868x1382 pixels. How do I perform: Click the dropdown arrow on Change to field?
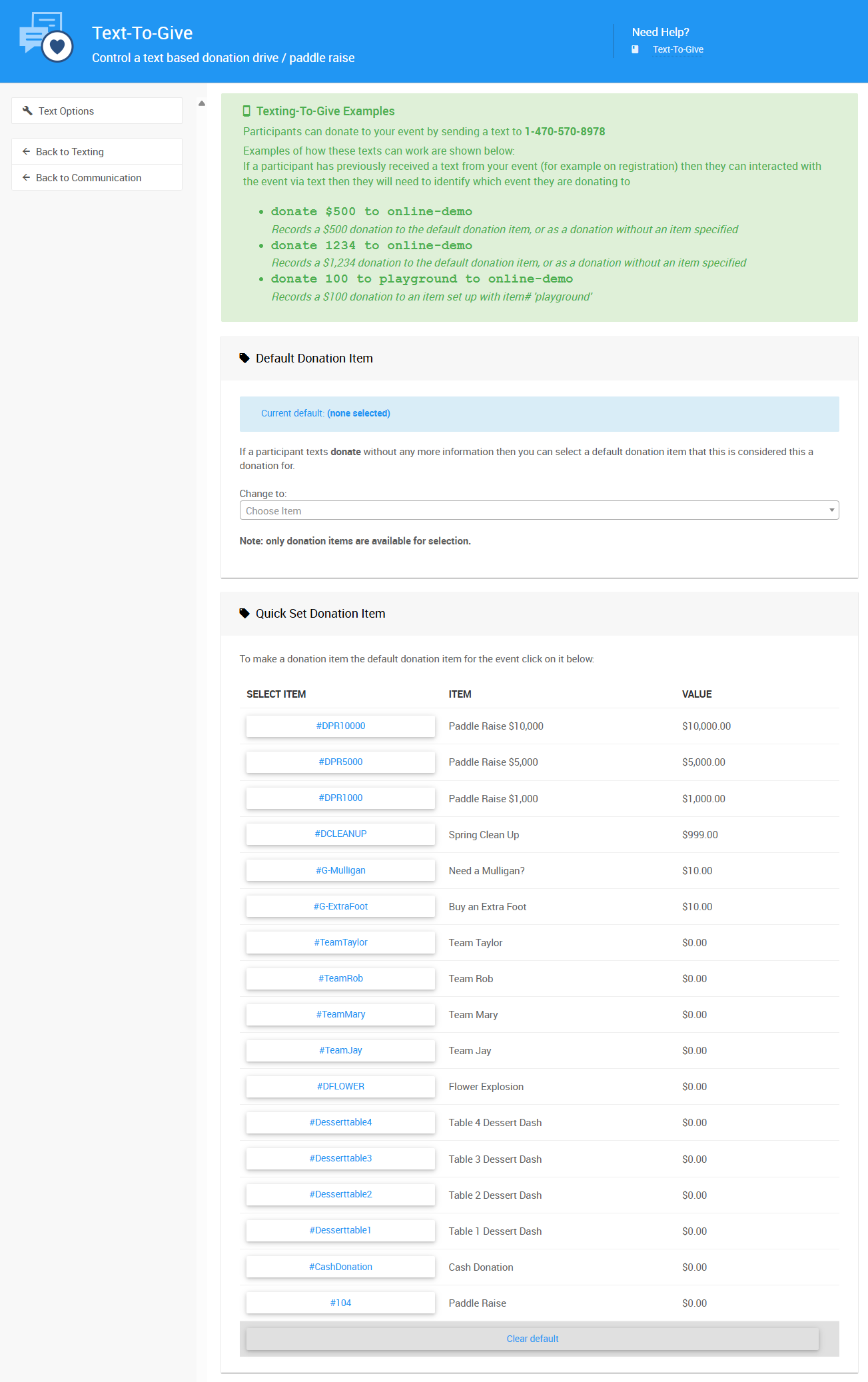(x=831, y=510)
